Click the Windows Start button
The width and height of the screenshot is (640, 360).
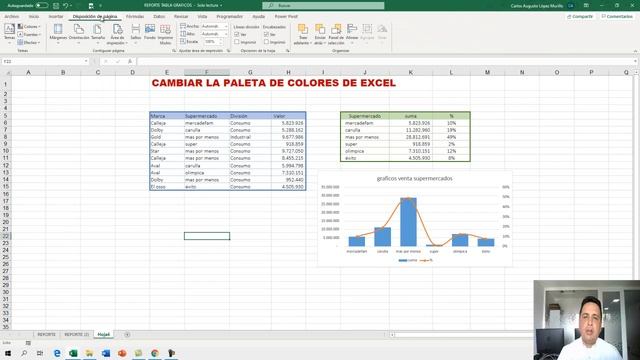[x=8, y=353]
